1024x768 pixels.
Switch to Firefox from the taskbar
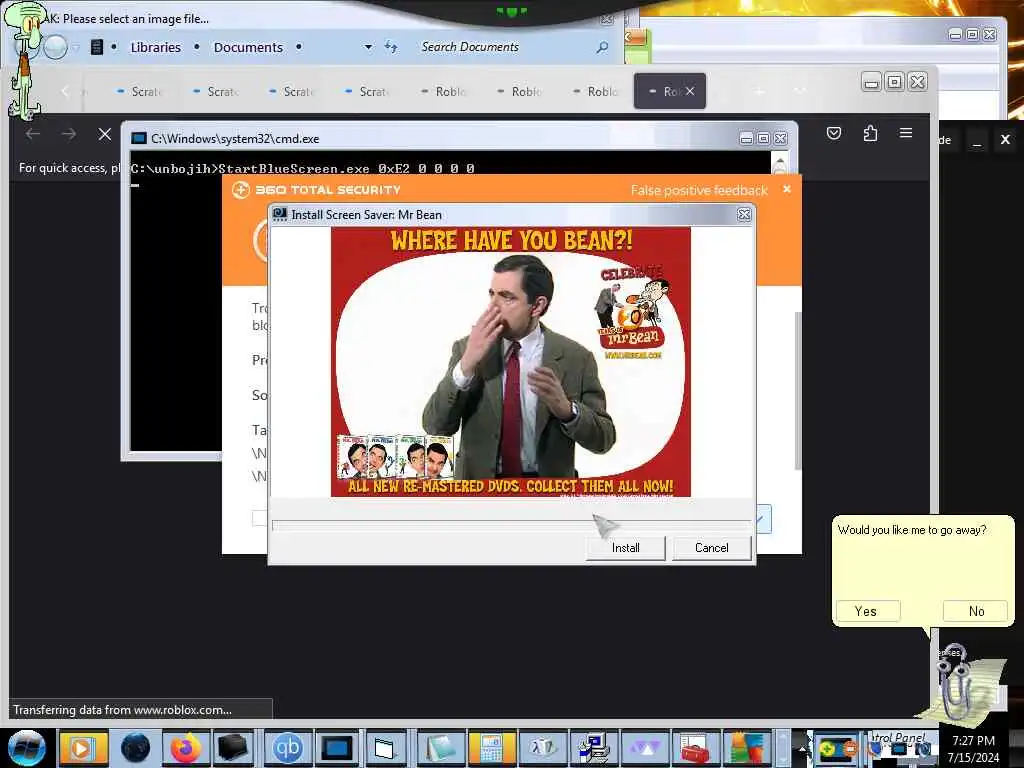(185, 748)
